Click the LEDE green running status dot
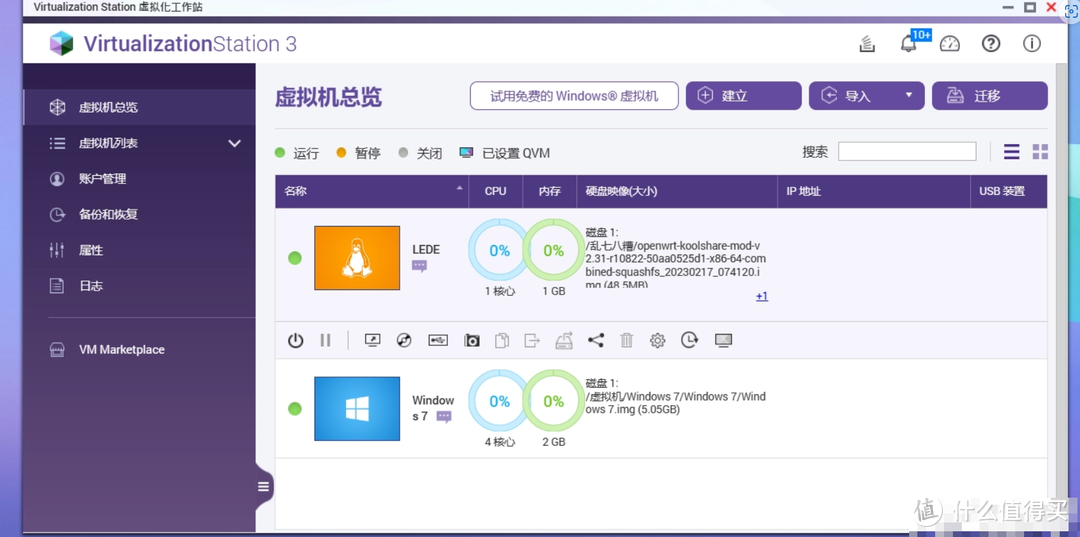 [295, 258]
